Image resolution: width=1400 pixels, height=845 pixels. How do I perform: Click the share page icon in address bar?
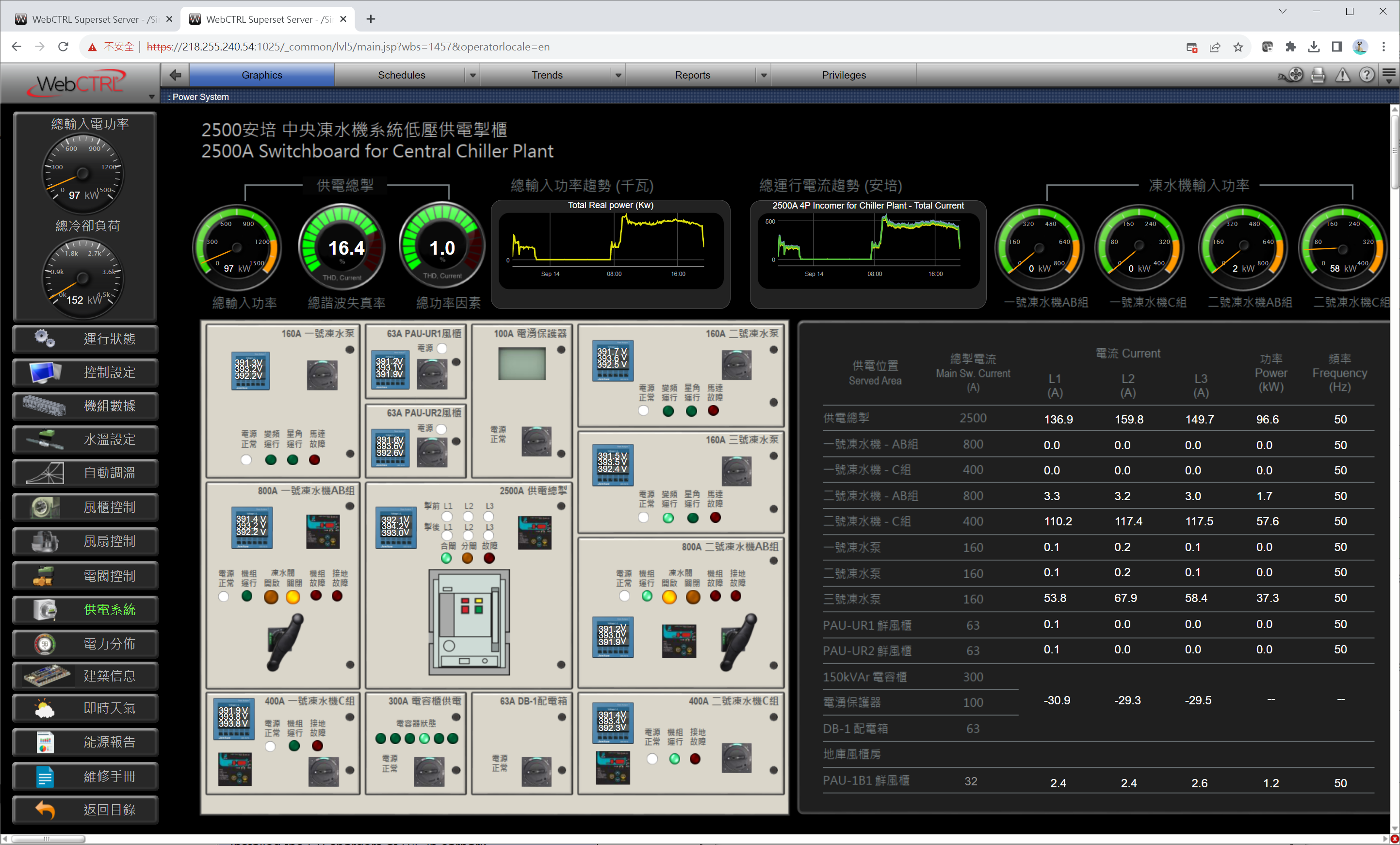[x=1215, y=47]
